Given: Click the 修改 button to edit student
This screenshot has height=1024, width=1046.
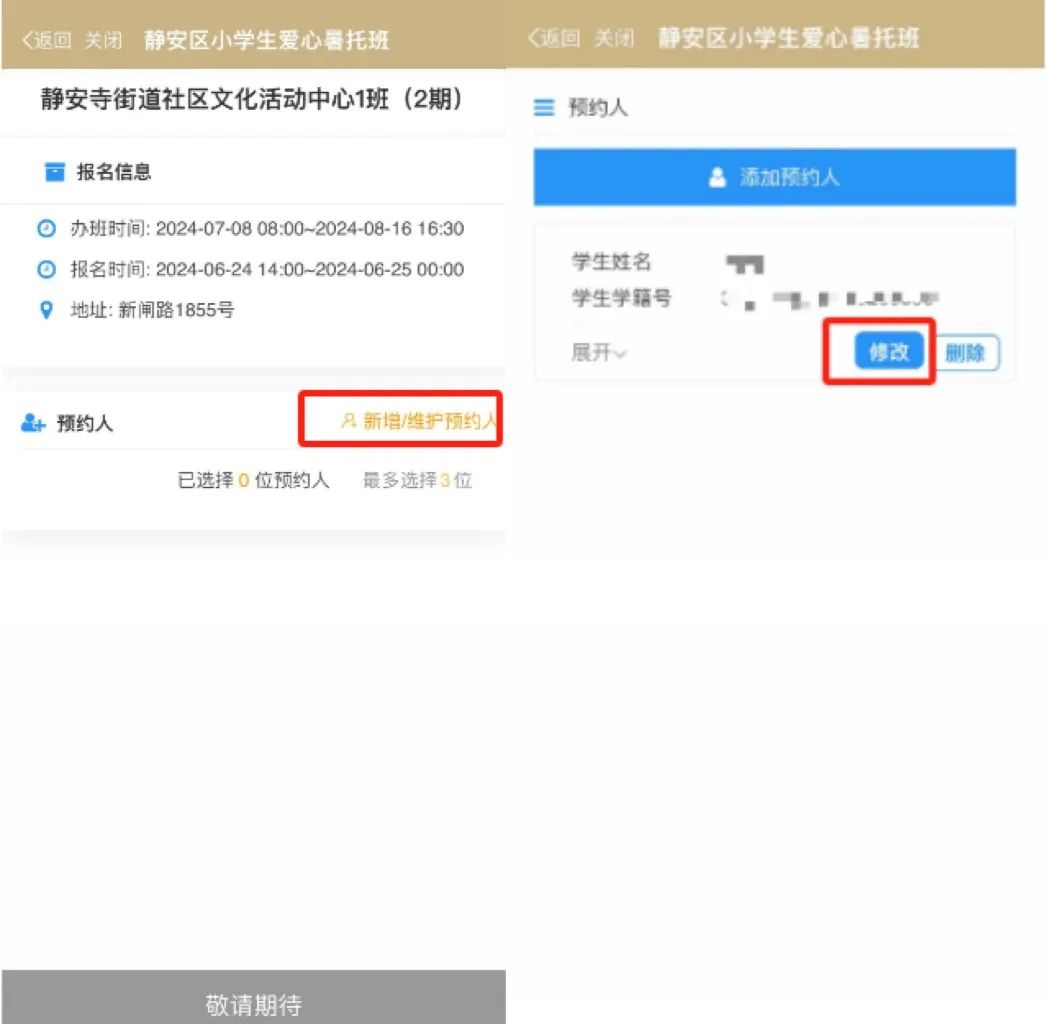Looking at the screenshot, I should point(888,352).
